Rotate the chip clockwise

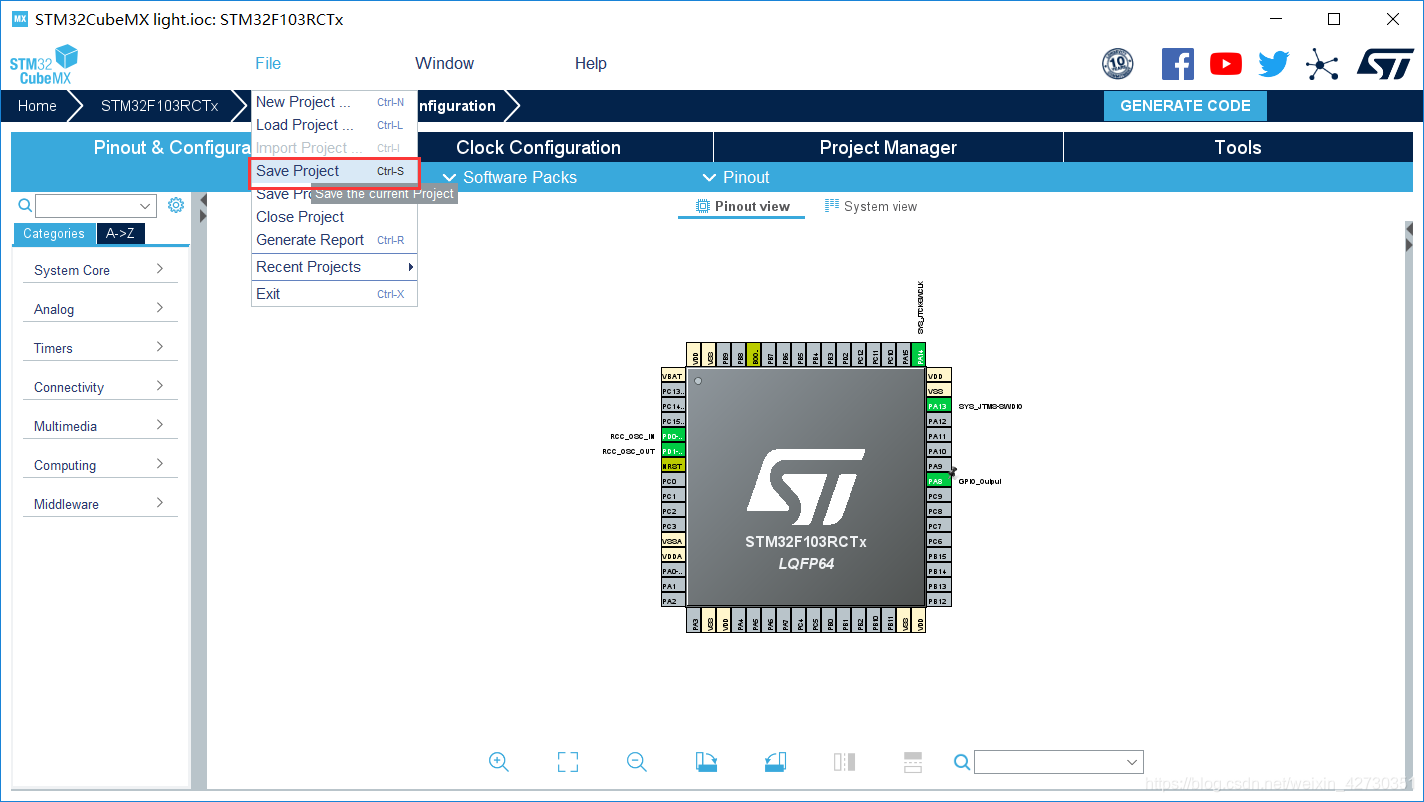(x=706, y=761)
